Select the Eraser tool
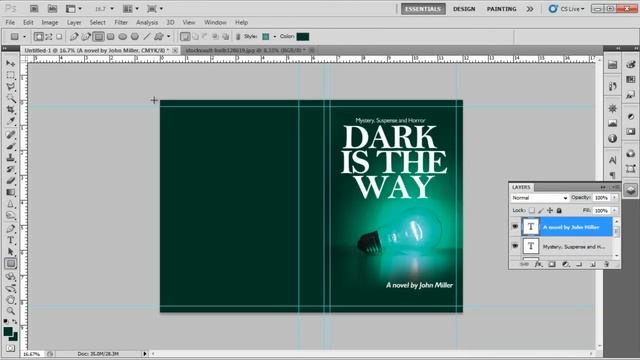The image size is (640, 360). coord(11,180)
